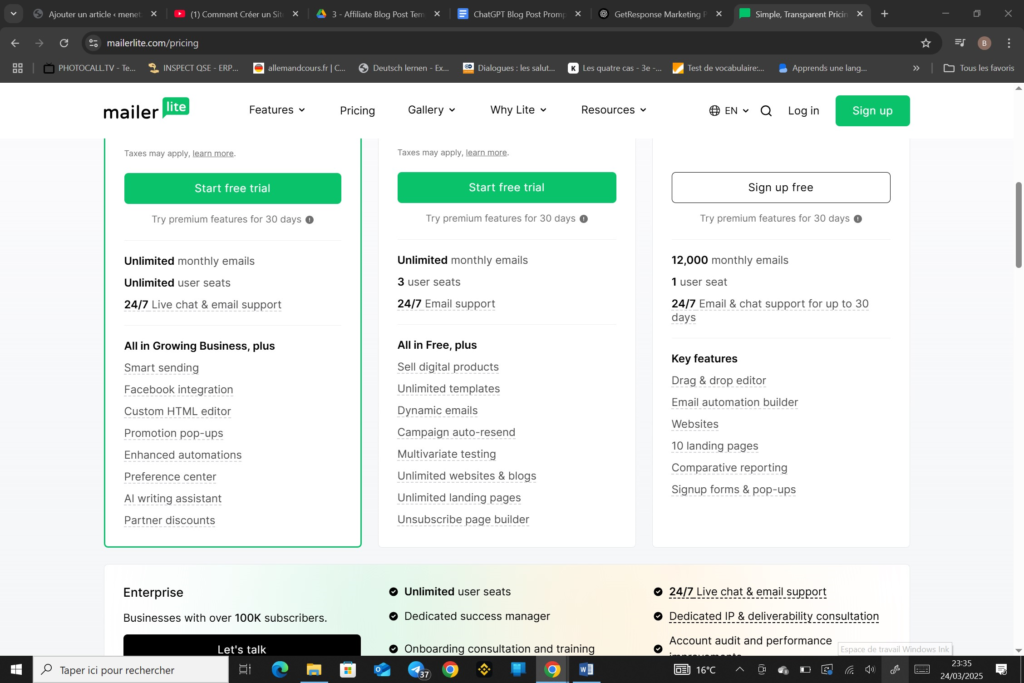Bookmark this page with the star icon
This screenshot has width=1024, height=683.
point(925,43)
